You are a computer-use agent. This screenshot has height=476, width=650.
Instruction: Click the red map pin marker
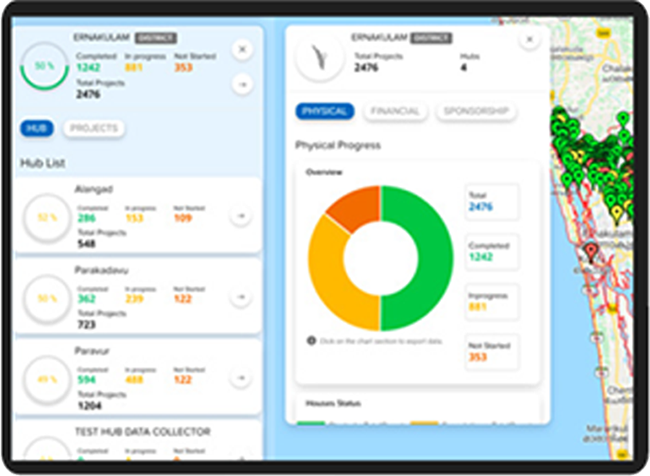[590, 251]
